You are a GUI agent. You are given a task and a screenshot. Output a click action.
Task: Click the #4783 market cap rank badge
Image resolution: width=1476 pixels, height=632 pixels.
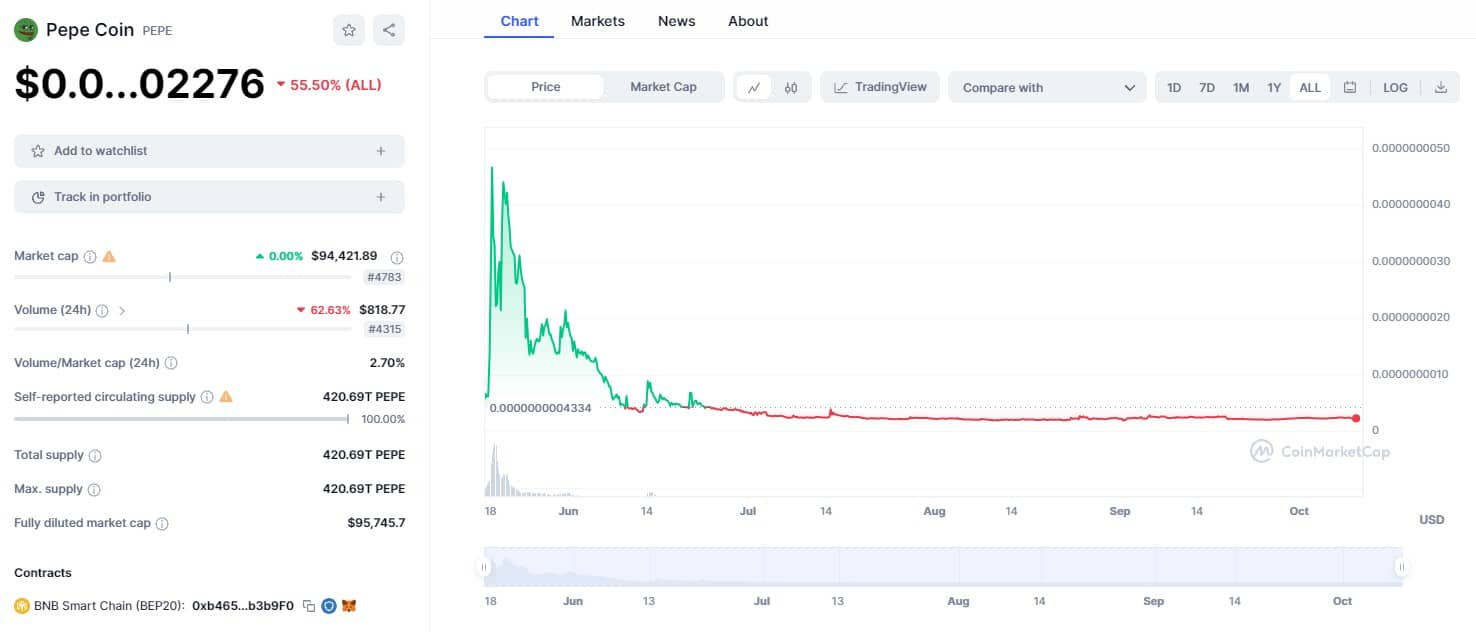[x=384, y=277]
